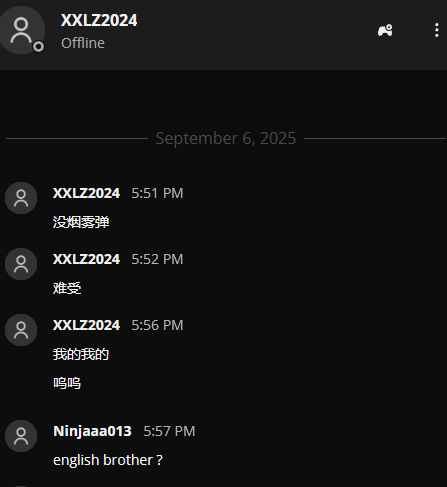Select the message 没烟雾弹
Screen dimensions: 447x487
pos(81,222)
